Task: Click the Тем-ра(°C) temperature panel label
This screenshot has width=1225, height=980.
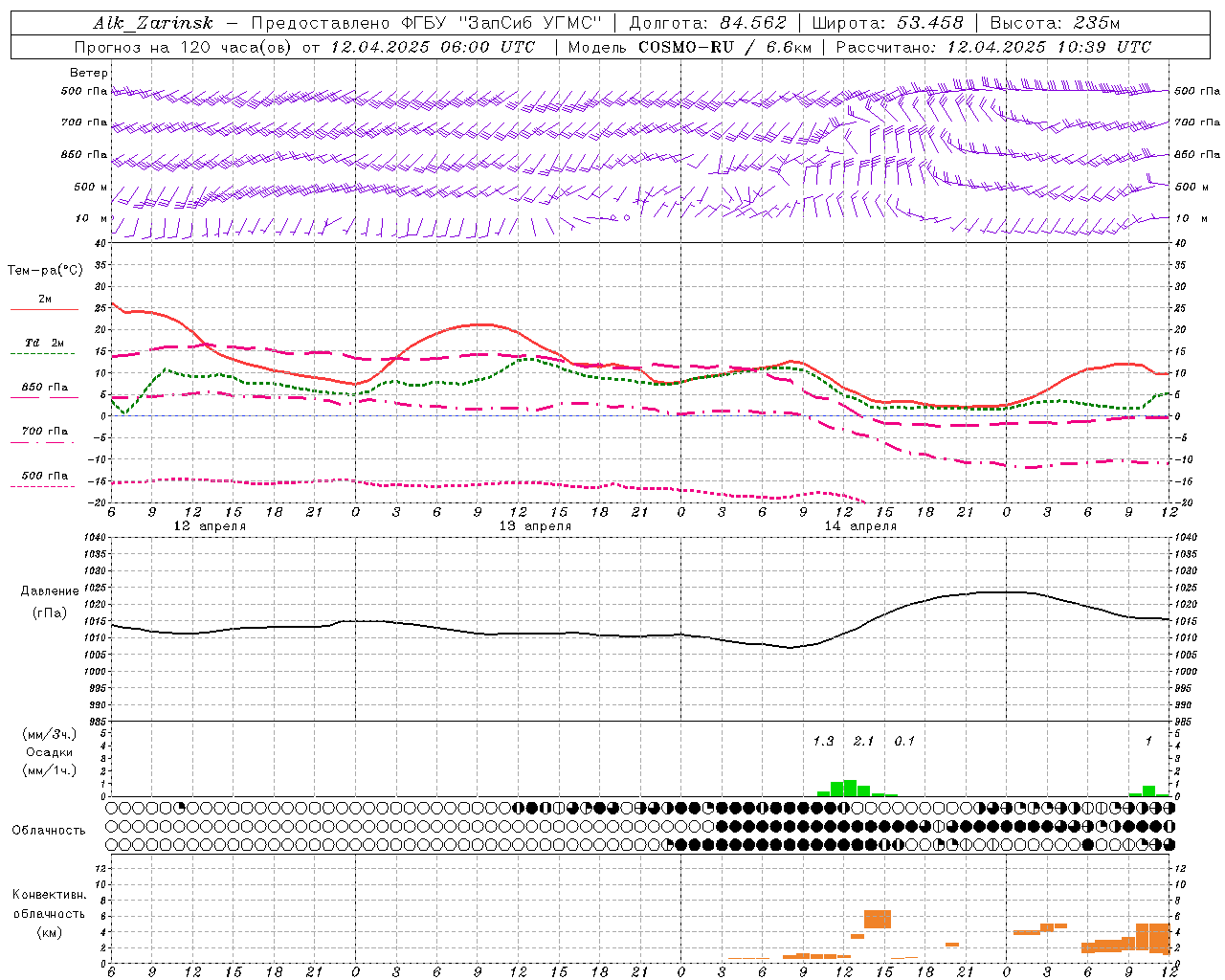Action: click(x=45, y=271)
